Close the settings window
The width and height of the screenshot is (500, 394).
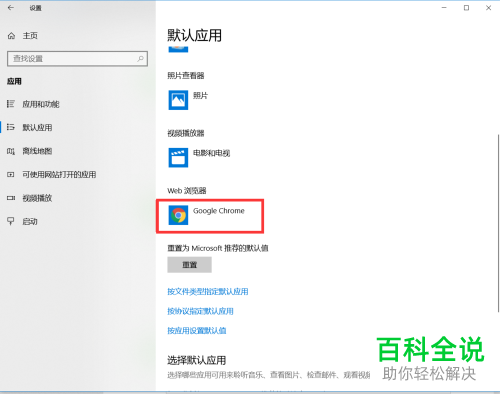click(x=489, y=8)
